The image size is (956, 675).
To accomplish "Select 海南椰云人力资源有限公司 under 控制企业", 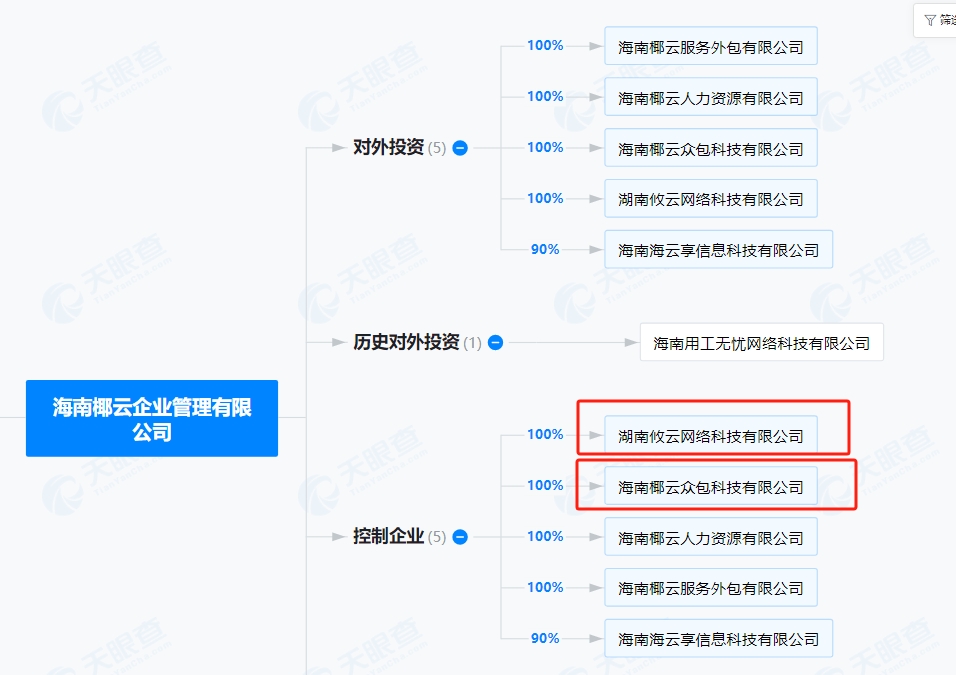I will tap(710, 536).
